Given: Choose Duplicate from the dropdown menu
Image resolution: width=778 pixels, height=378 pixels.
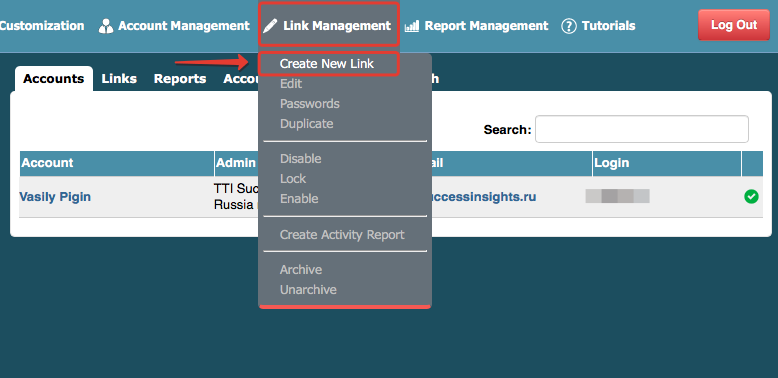Looking at the screenshot, I should [x=307, y=124].
